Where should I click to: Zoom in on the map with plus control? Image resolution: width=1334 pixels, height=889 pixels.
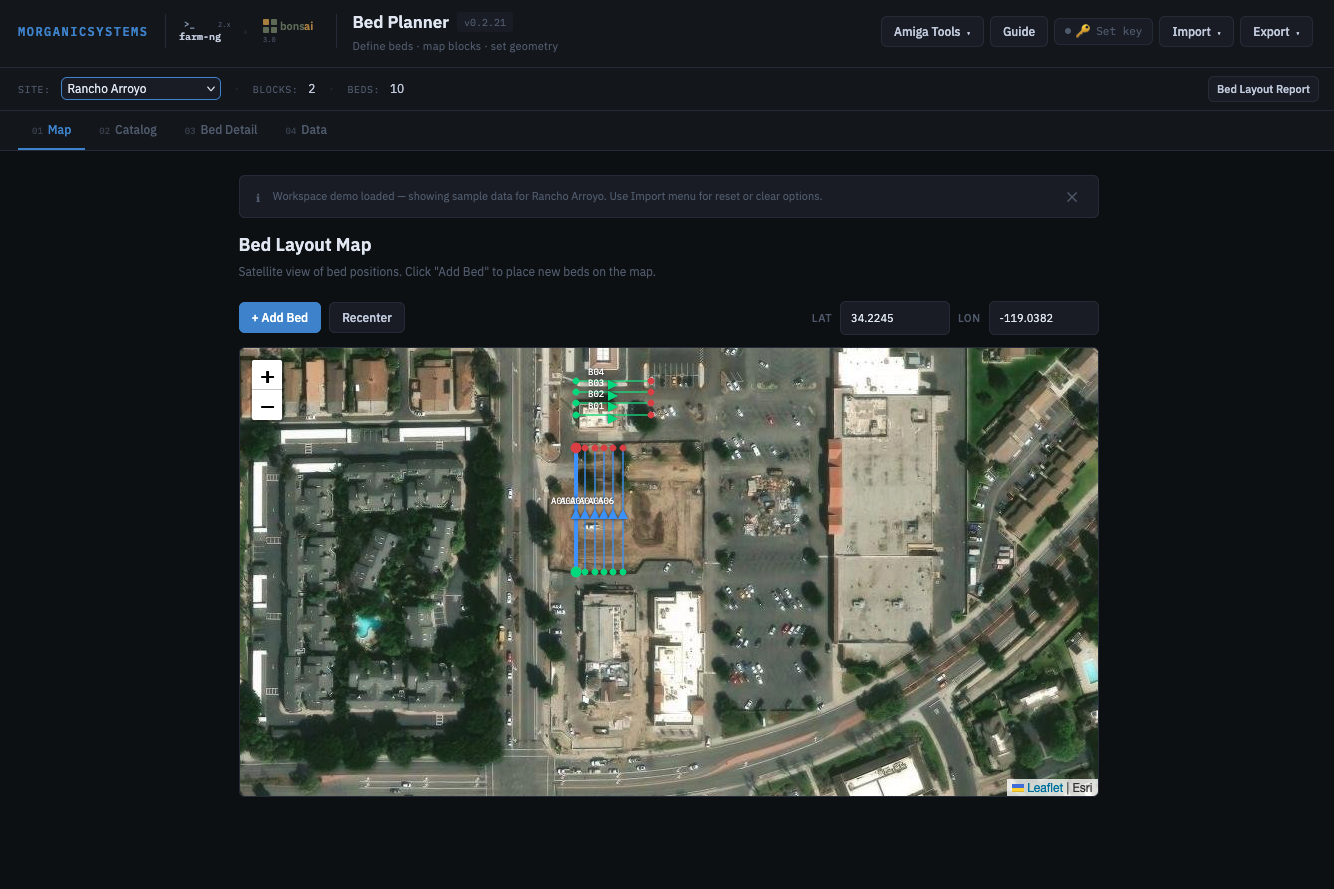267,377
